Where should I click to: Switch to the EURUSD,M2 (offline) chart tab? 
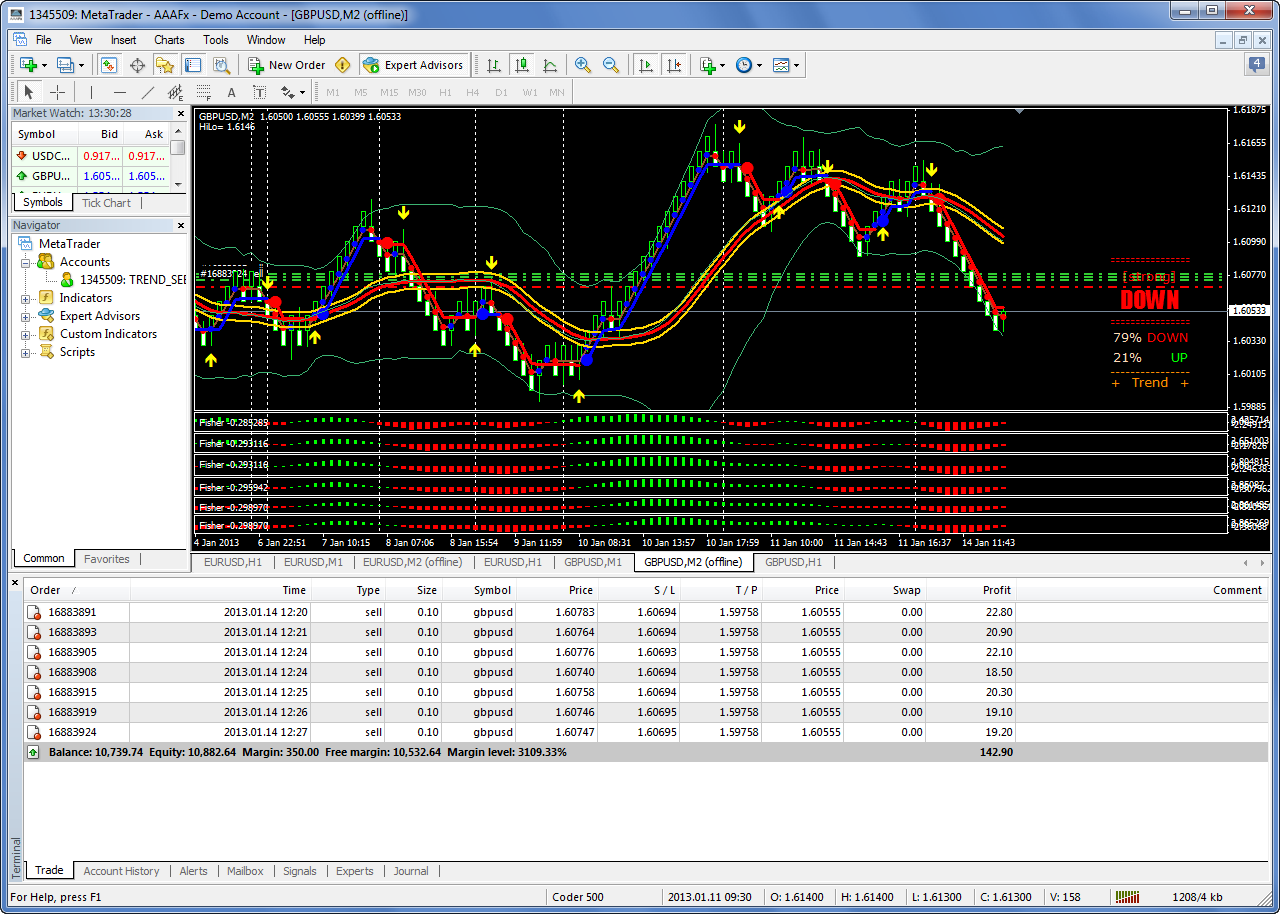[x=413, y=562]
